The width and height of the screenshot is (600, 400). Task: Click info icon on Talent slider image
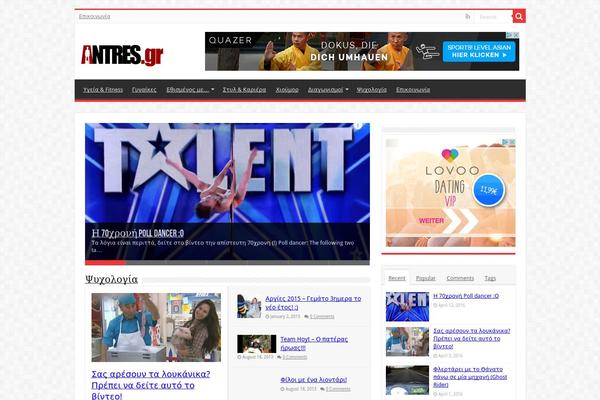tap(358, 126)
